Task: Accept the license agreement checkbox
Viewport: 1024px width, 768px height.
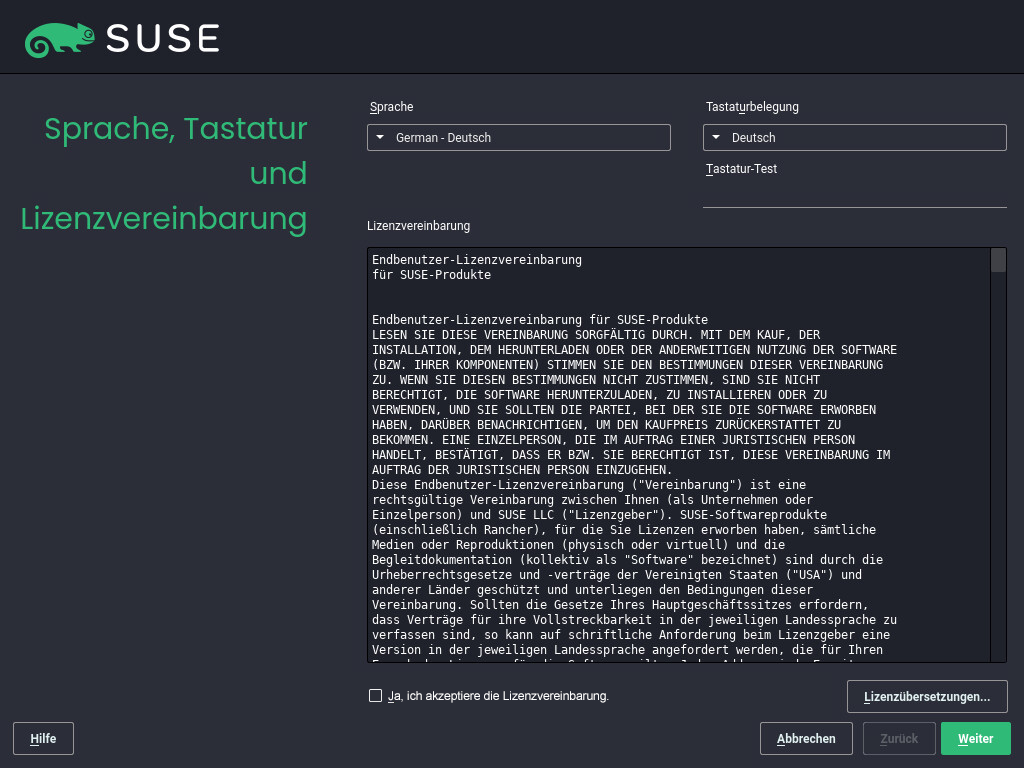Action: point(375,695)
